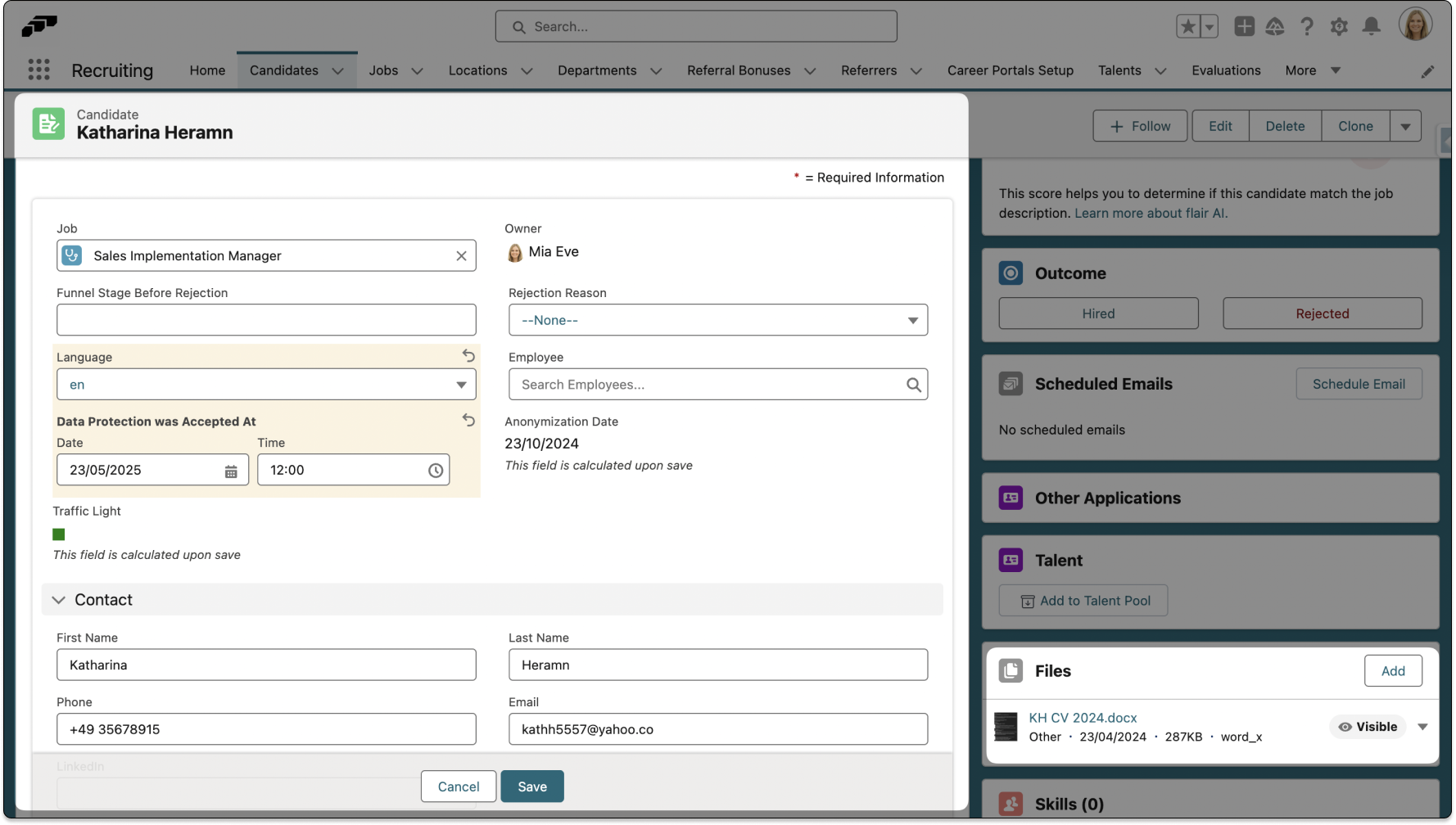Image resolution: width=1456 pixels, height=825 pixels.
Task: Open the time picker clock icon
Action: 436,471
